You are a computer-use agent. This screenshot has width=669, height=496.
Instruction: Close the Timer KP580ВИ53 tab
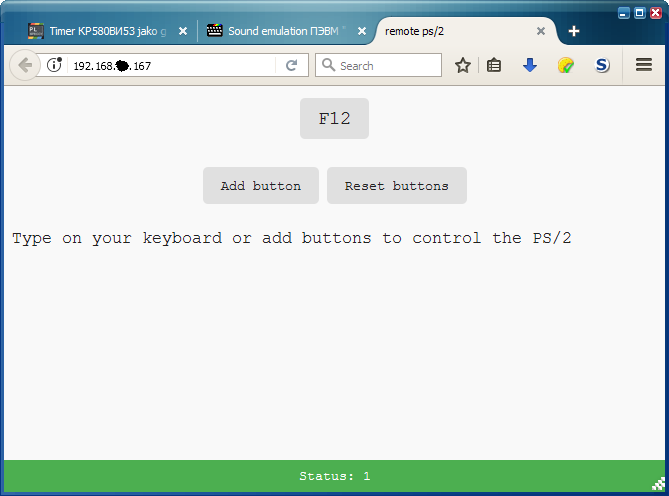[x=183, y=31]
